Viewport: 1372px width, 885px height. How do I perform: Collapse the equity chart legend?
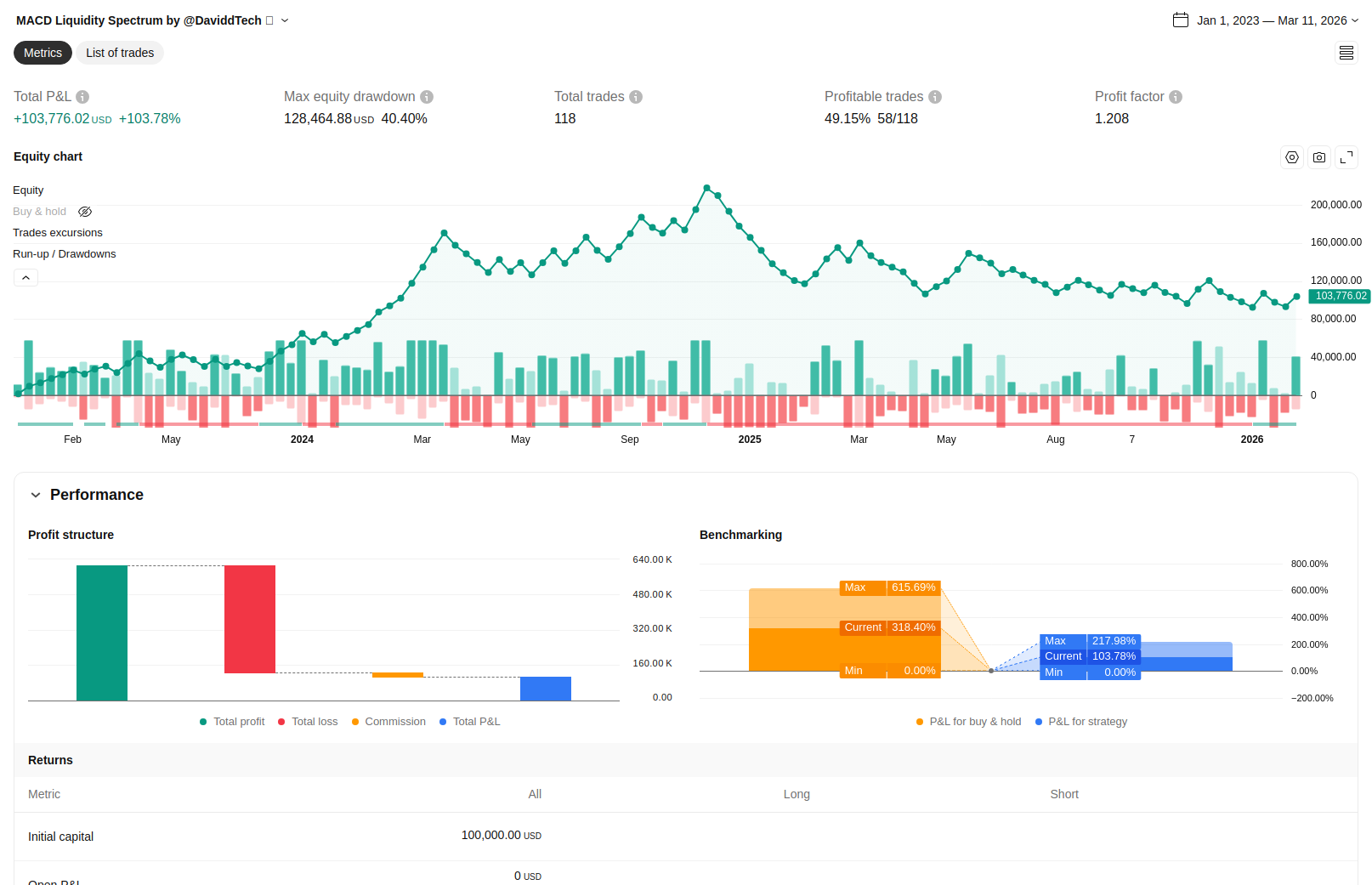26,278
